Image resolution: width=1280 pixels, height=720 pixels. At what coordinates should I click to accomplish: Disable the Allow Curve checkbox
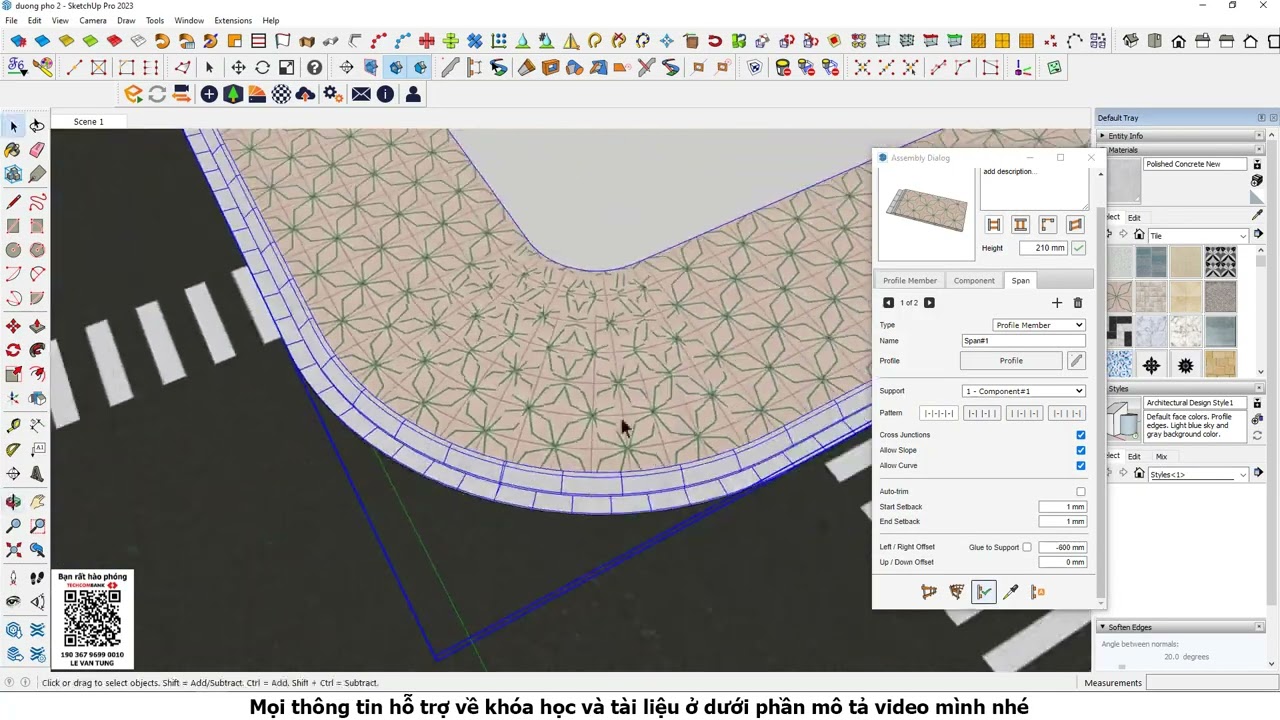1080,465
